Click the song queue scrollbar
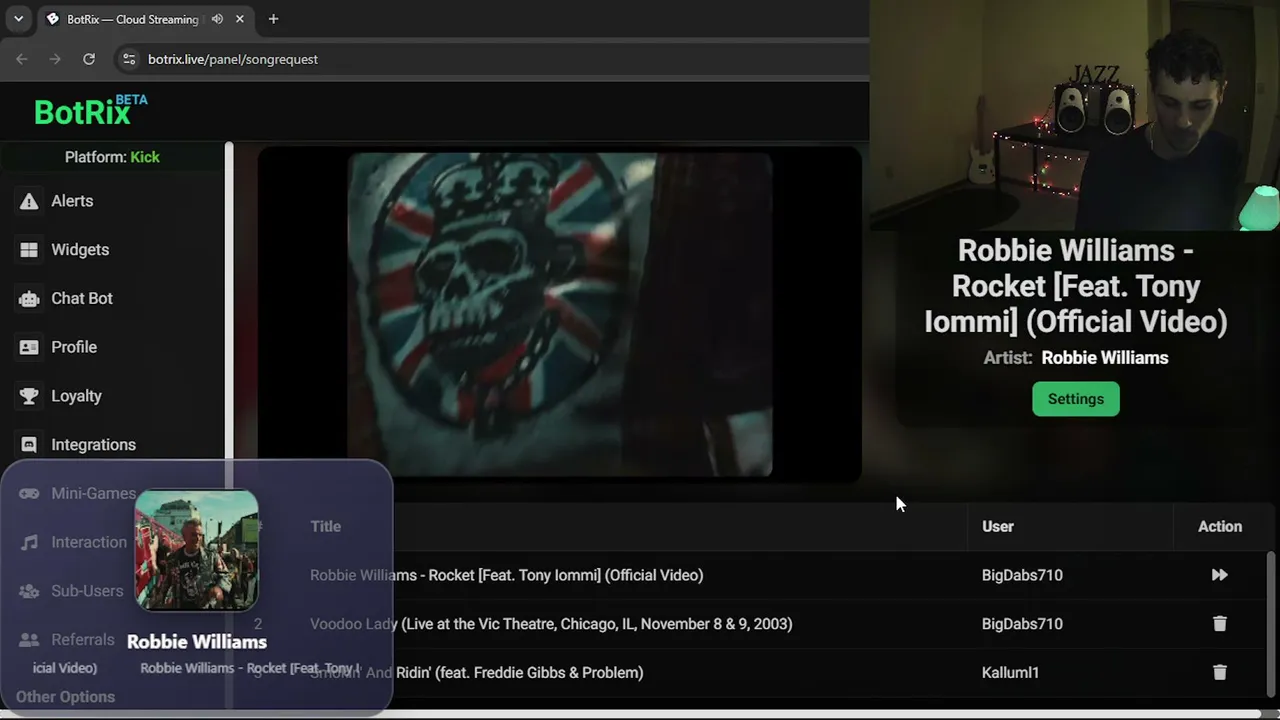 pos(1272,625)
